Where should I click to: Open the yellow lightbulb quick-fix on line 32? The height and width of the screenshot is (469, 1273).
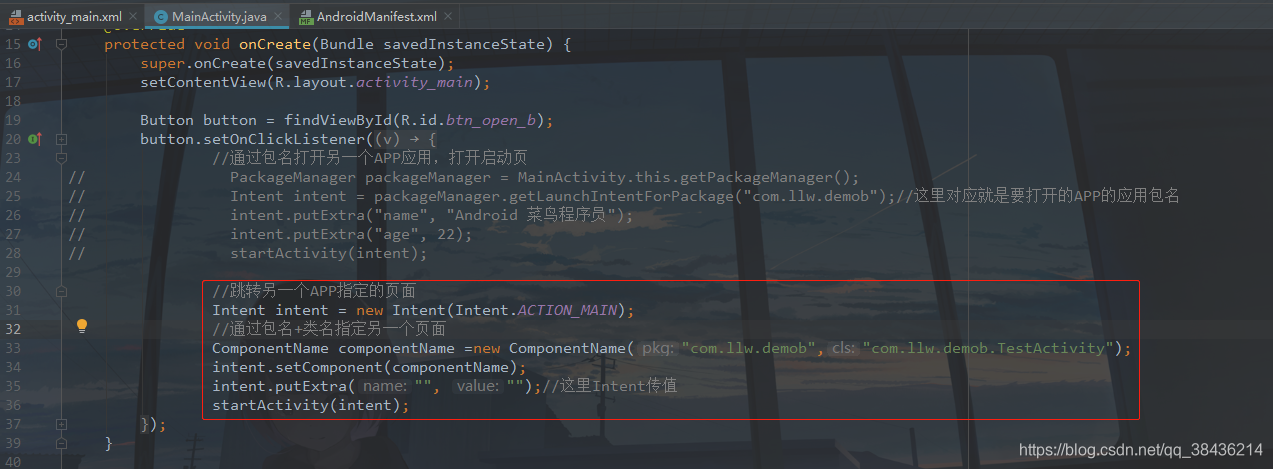pos(82,326)
